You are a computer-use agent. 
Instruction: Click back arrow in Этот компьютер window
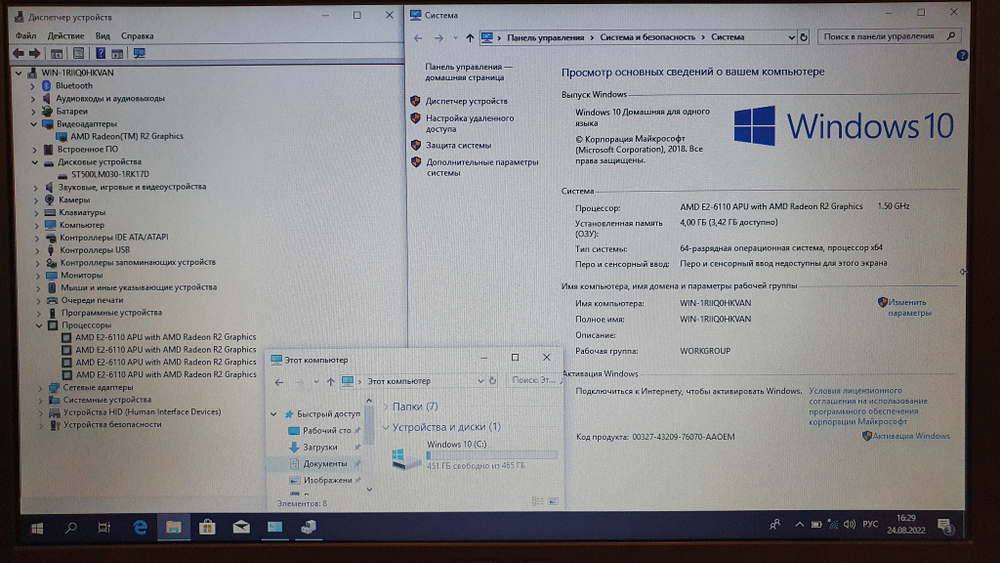pyautogui.click(x=279, y=382)
